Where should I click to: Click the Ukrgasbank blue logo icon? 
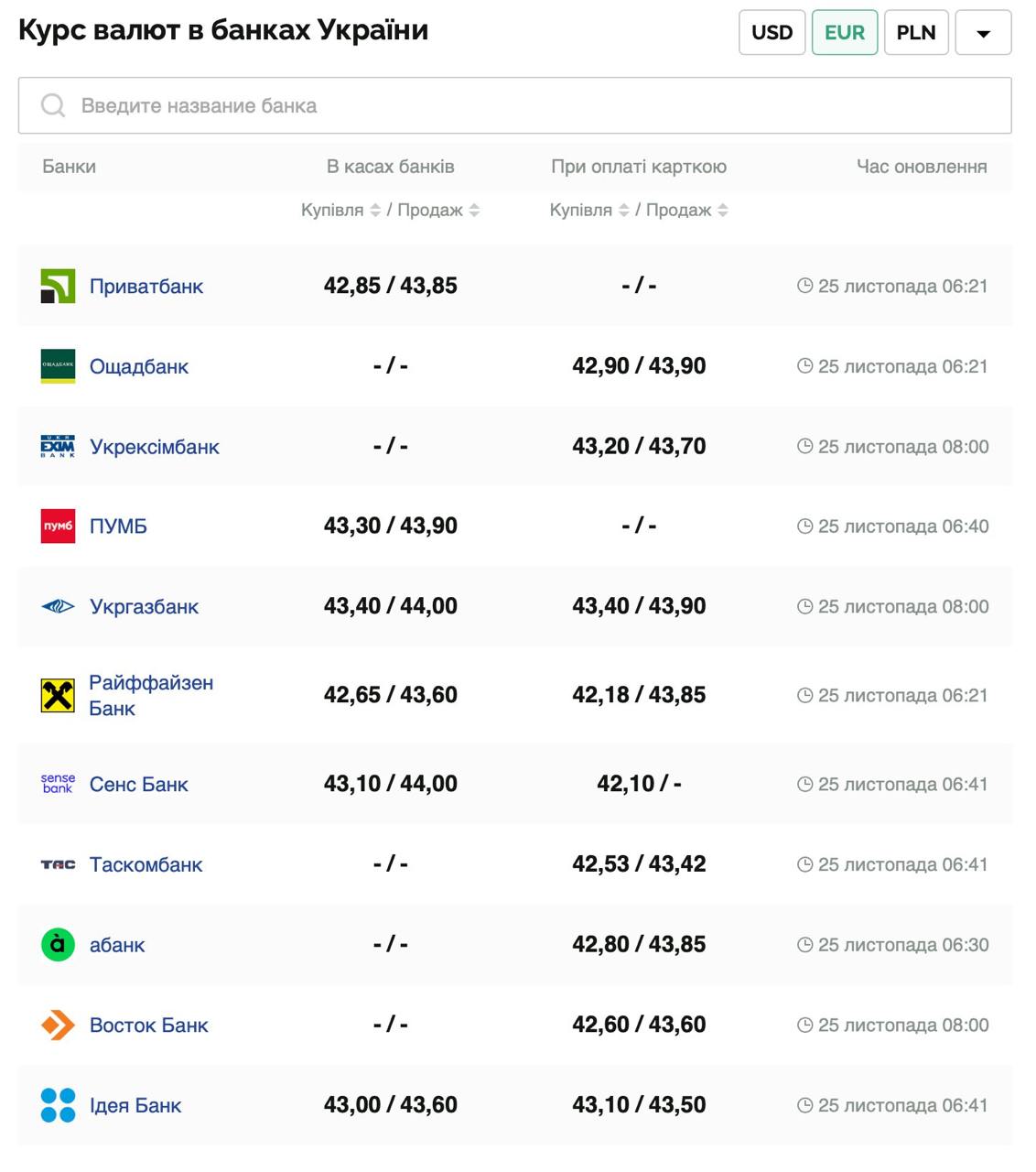coord(58,606)
